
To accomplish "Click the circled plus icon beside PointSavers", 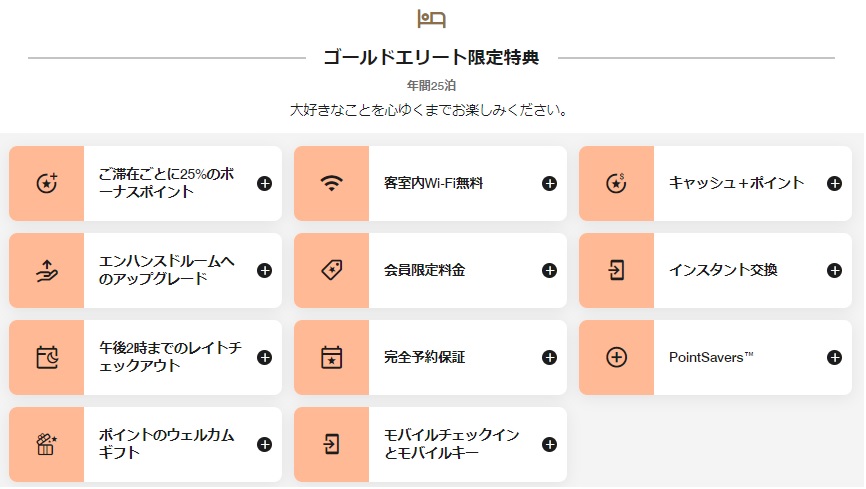I will pyautogui.click(x=616, y=357).
